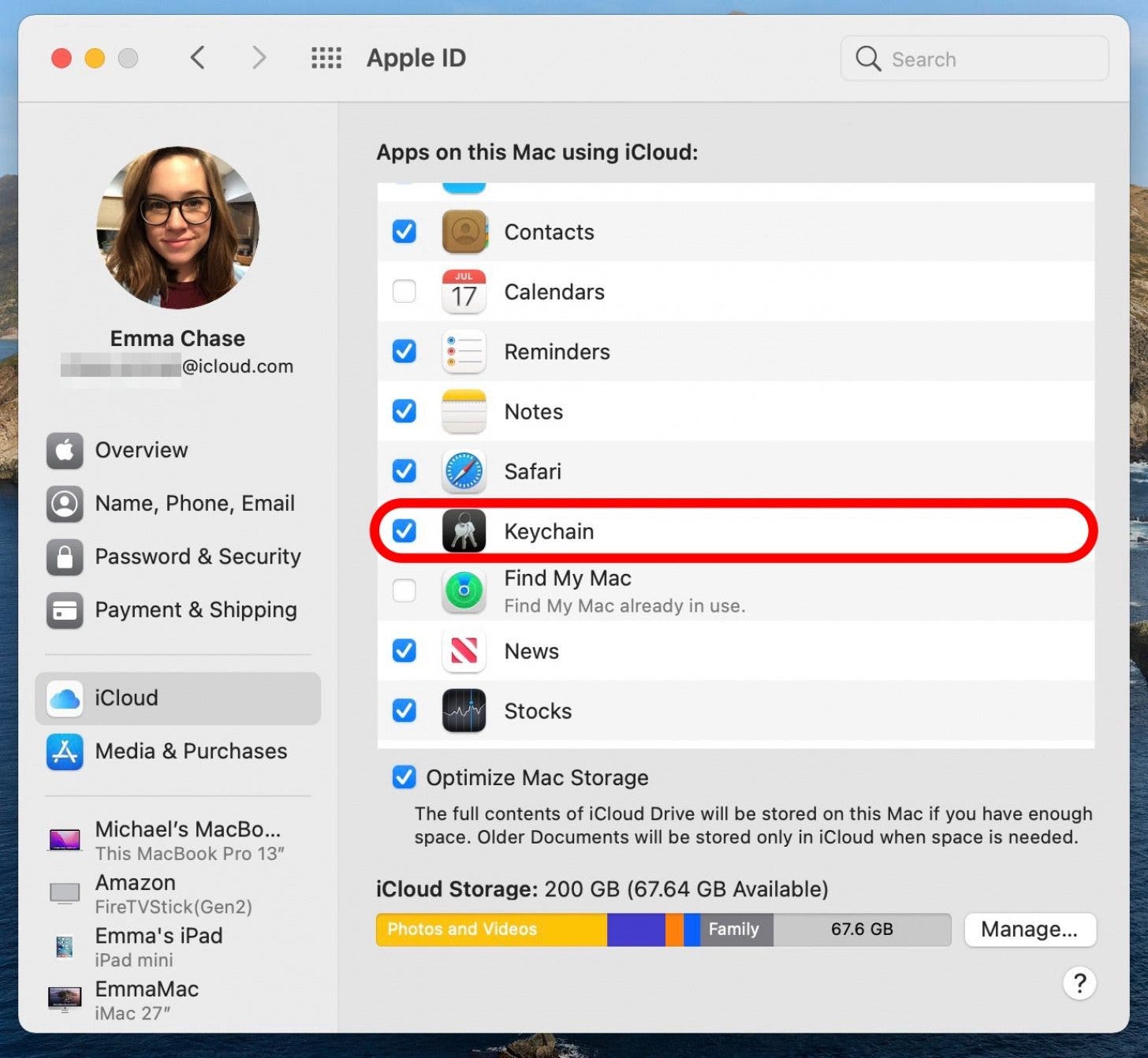Viewport: 1148px width, 1058px height.
Task: Click the Notes app icon
Action: [464, 412]
